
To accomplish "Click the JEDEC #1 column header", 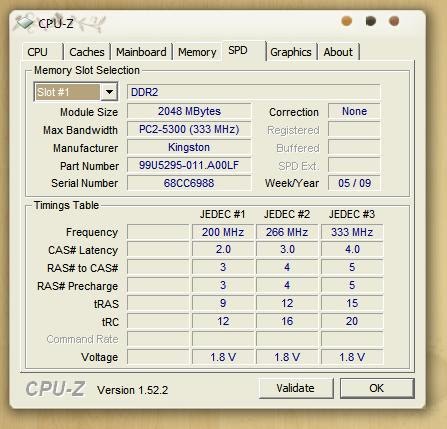I will (x=223, y=214).
